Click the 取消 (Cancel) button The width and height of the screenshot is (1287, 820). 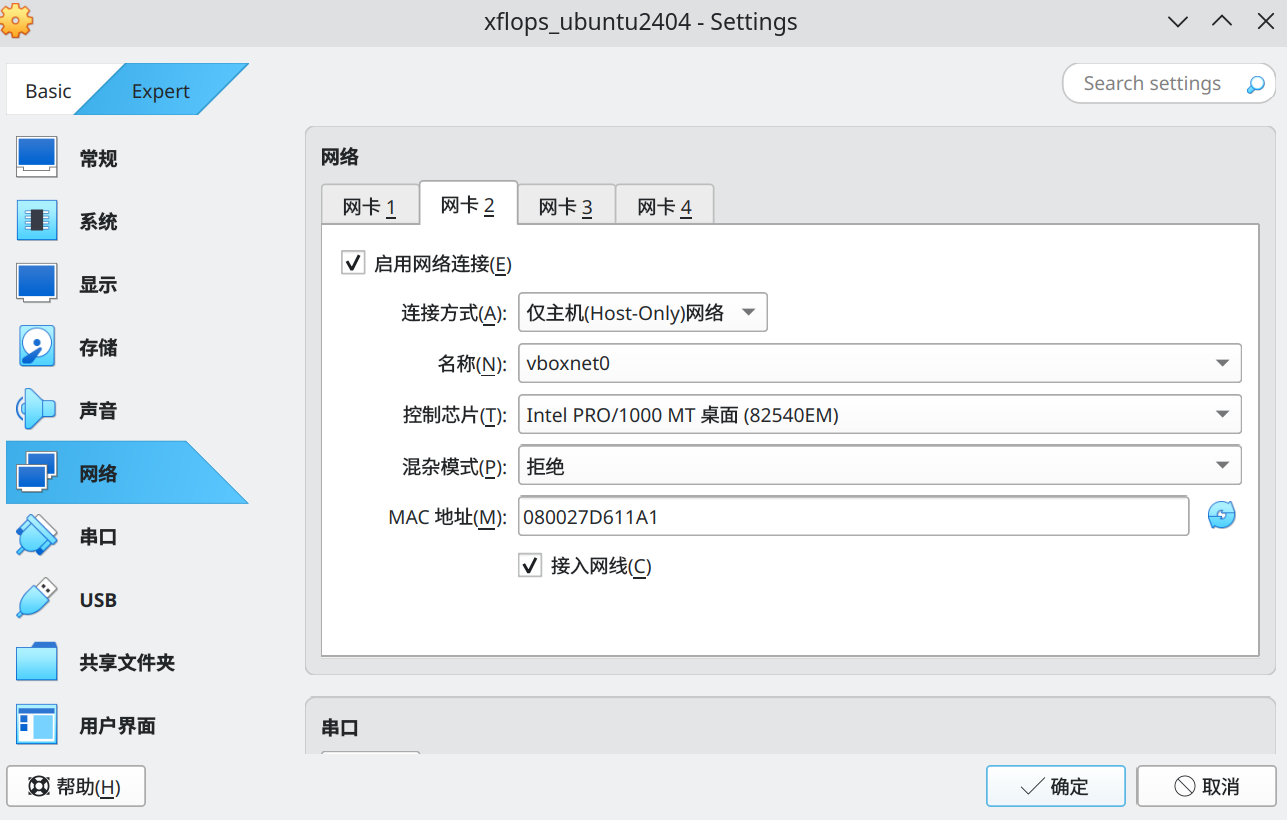pyautogui.click(x=1206, y=786)
